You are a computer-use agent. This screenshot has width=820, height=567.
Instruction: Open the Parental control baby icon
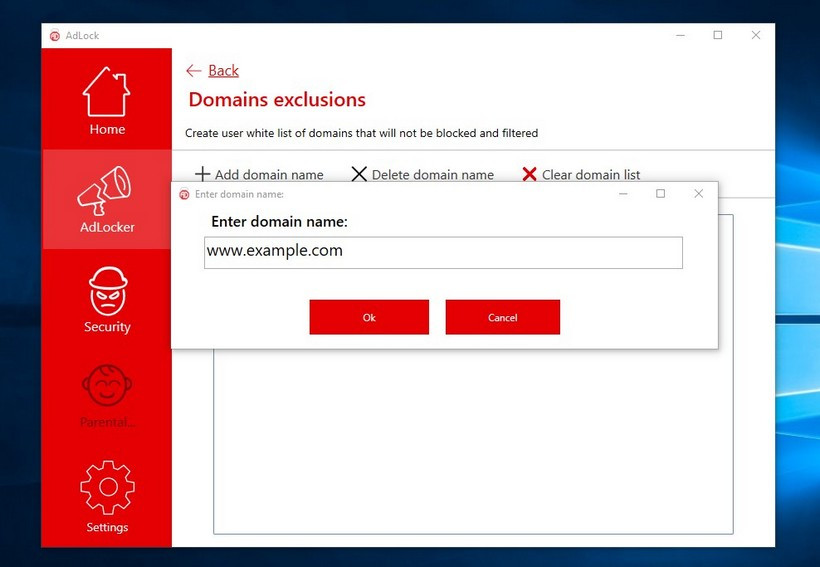tap(107, 385)
